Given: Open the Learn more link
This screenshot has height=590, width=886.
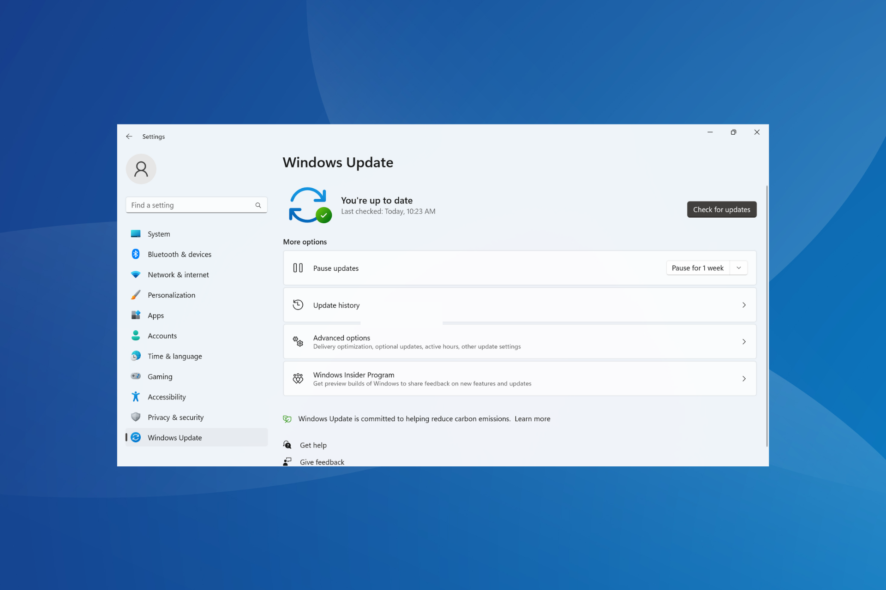Looking at the screenshot, I should (532, 419).
